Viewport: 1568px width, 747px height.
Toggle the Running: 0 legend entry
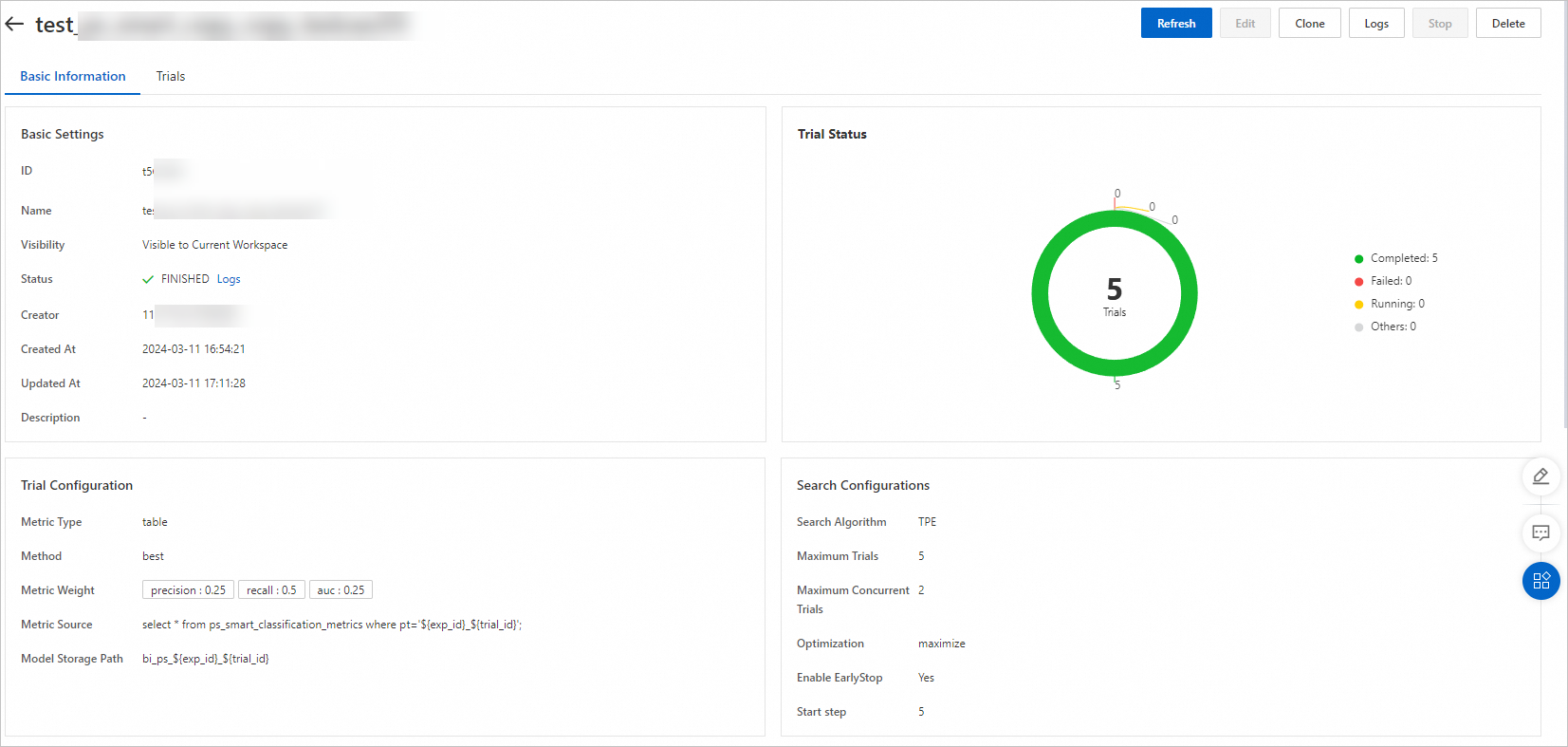click(1390, 304)
